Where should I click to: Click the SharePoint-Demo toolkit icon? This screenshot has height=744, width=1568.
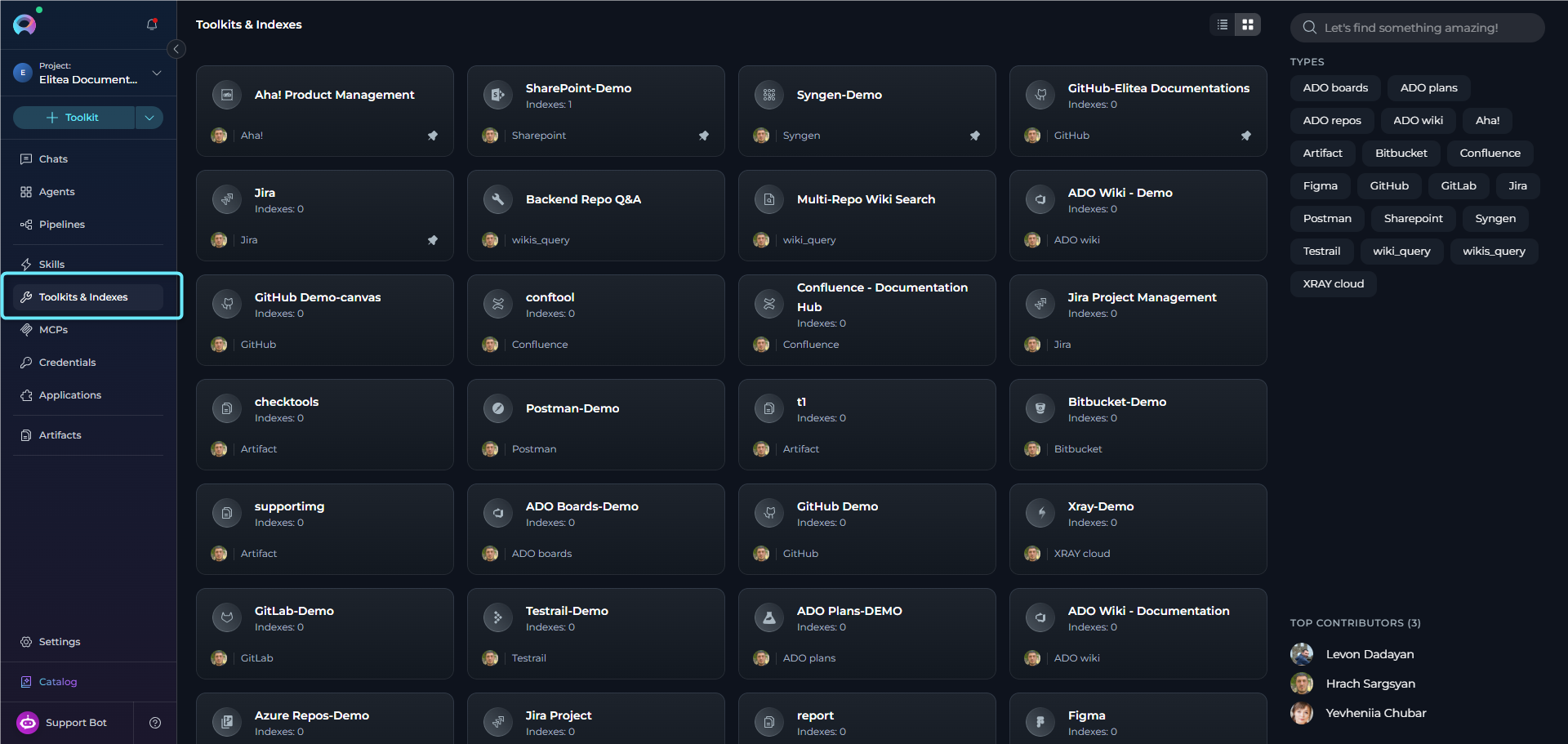pyautogui.click(x=498, y=95)
